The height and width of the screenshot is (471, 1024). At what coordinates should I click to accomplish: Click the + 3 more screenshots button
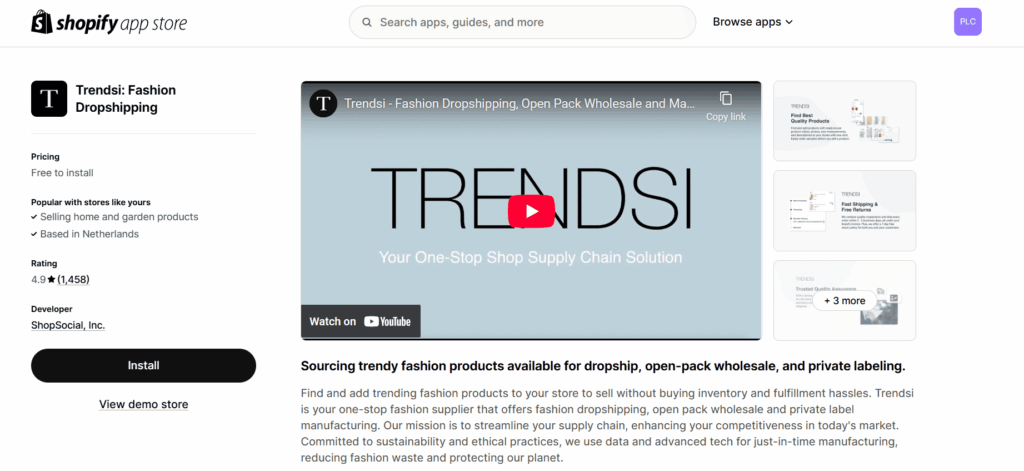click(844, 300)
